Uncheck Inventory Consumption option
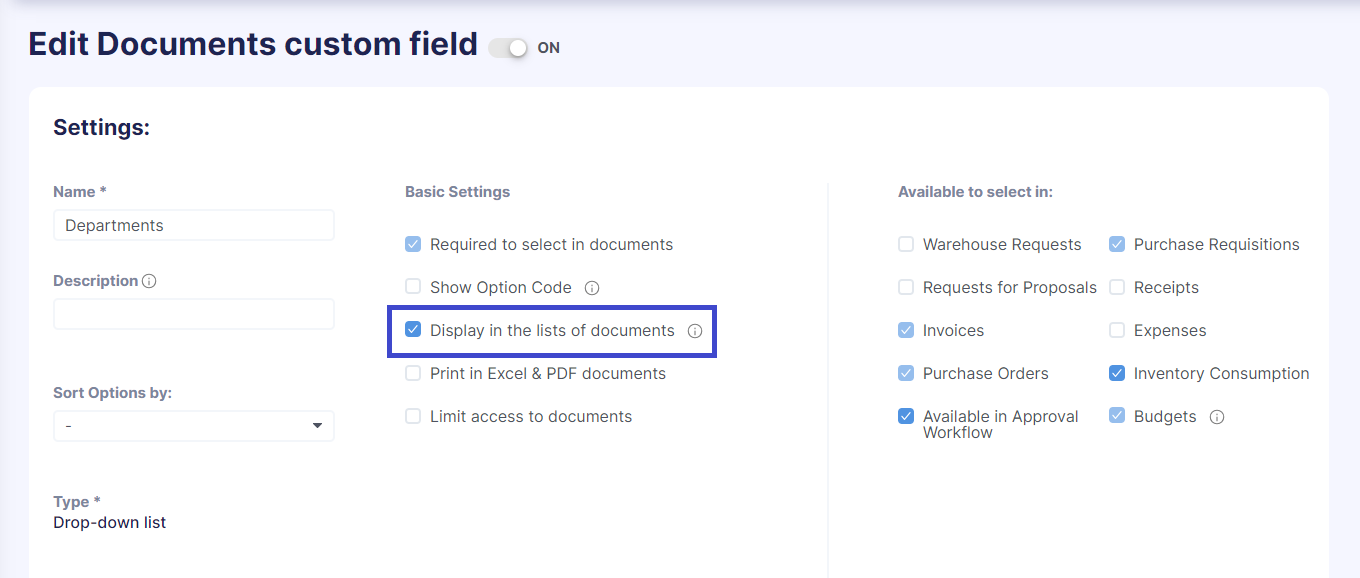Viewport: 1360px width, 578px height. (1117, 373)
